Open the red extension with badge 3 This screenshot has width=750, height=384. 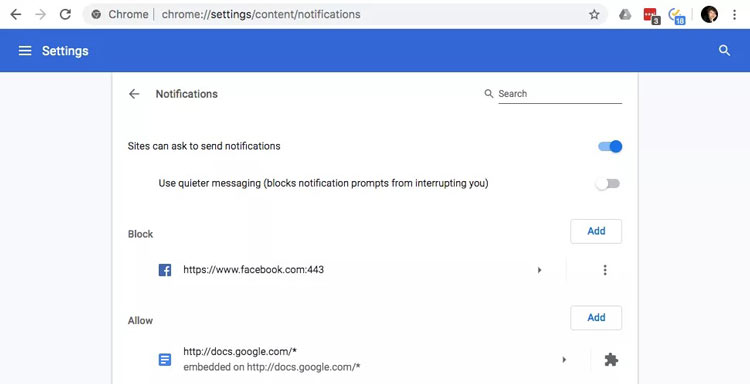pos(651,16)
